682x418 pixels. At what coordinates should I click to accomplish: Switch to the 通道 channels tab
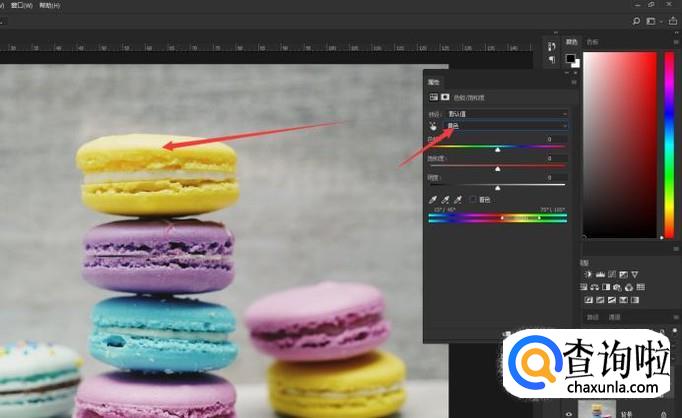[x=615, y=317]
